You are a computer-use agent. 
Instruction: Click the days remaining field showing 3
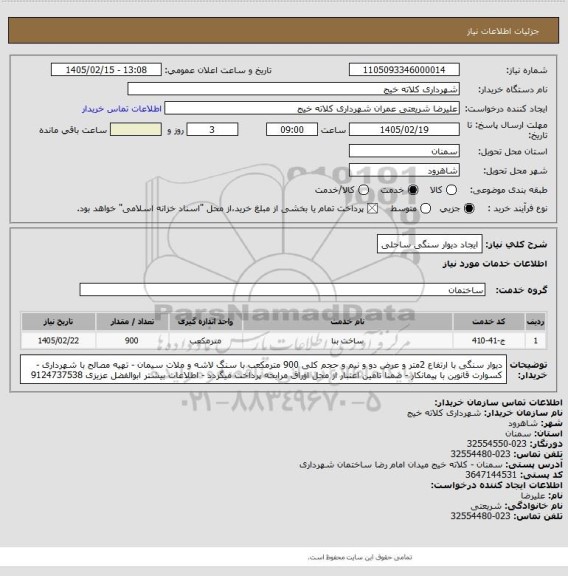pos(212,130)
